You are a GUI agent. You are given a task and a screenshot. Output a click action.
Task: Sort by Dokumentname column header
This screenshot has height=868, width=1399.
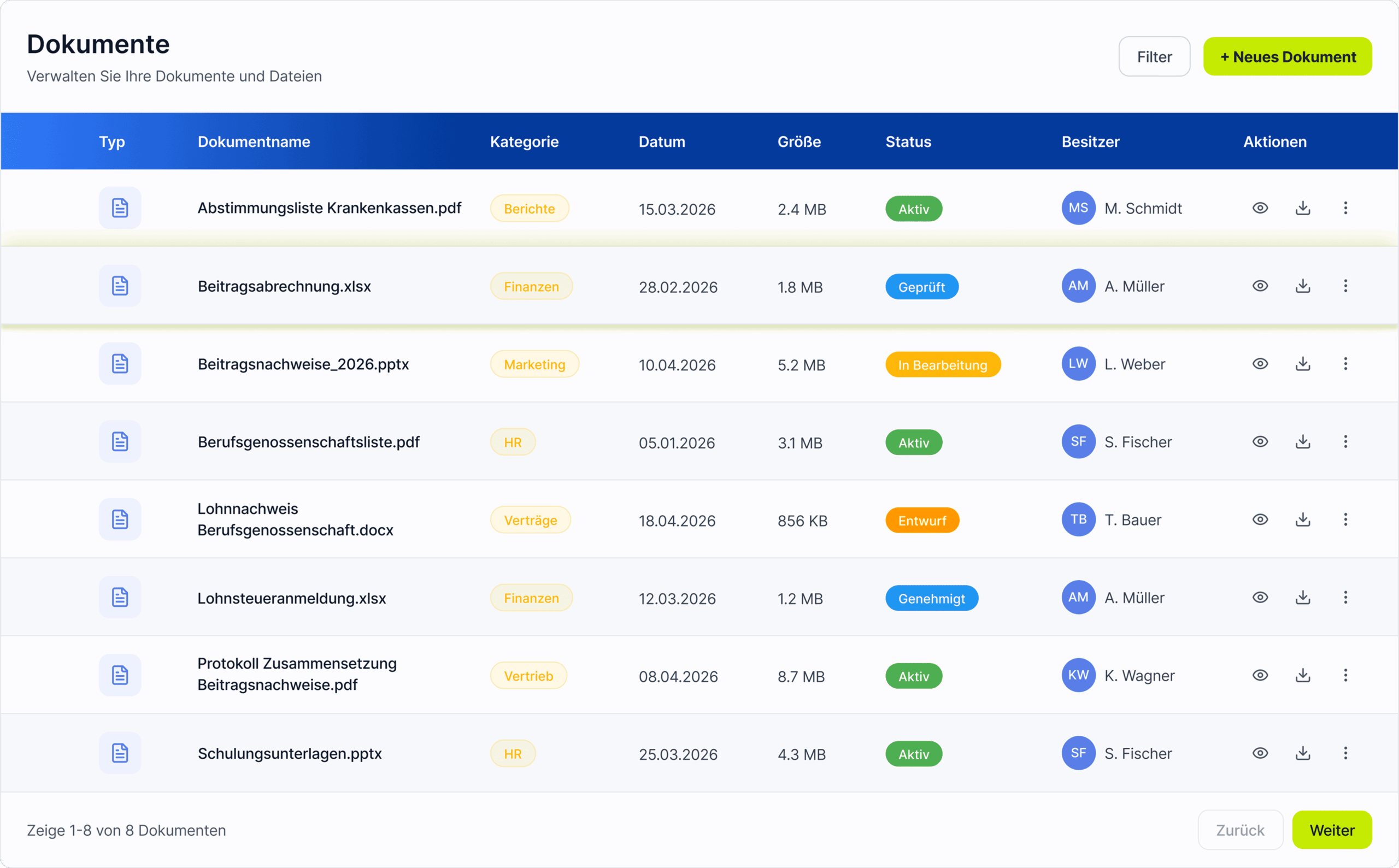click(x=254, y=142)
